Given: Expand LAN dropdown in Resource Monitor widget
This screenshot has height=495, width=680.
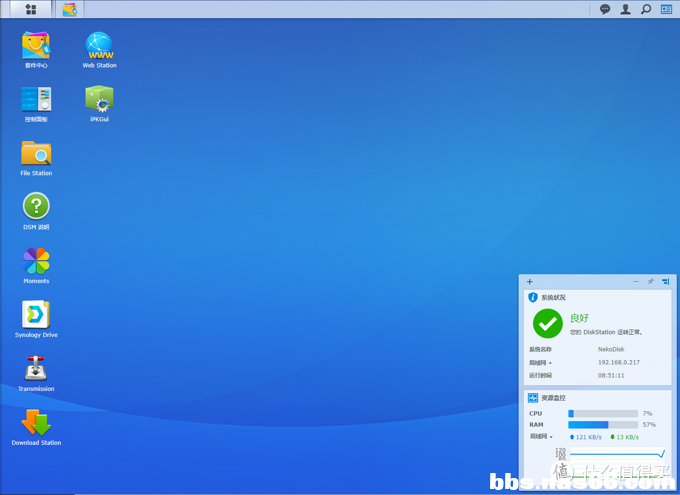Looking at the screenshot, I should [541, 437].
